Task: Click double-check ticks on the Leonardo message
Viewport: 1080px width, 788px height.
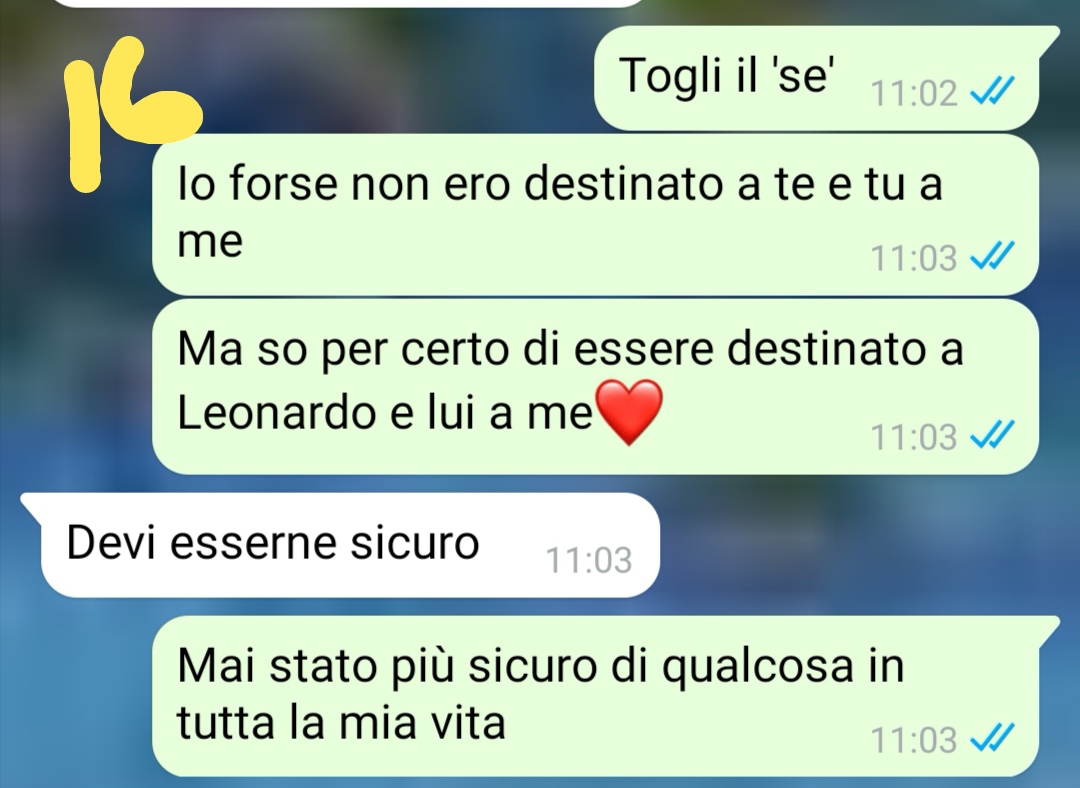Action: pos(992,435)
